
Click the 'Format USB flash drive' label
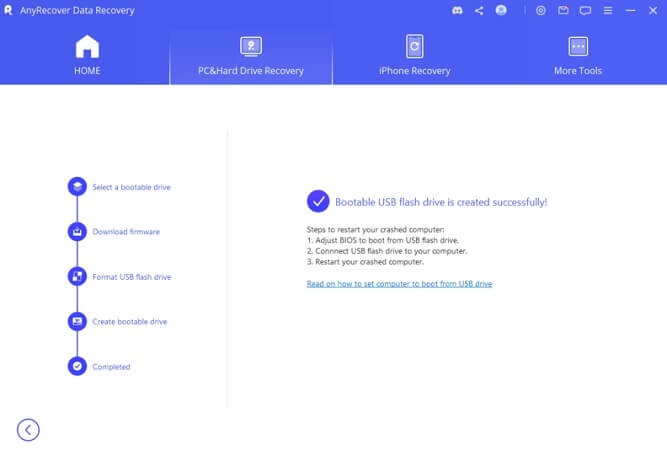[x=132, y=277]
